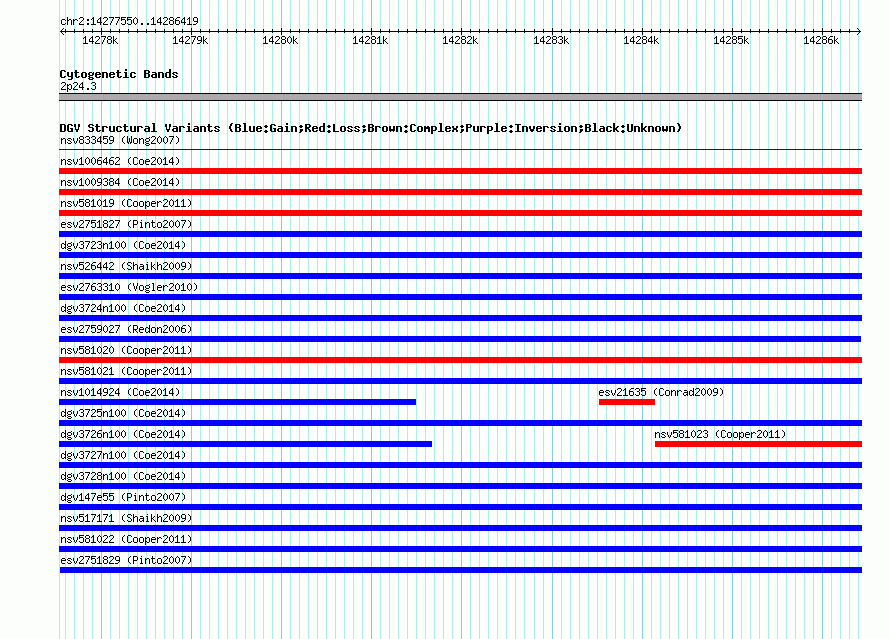Click the Cytogenetic Bands track title
890x639 pixels.
click(x=119, y=74)
